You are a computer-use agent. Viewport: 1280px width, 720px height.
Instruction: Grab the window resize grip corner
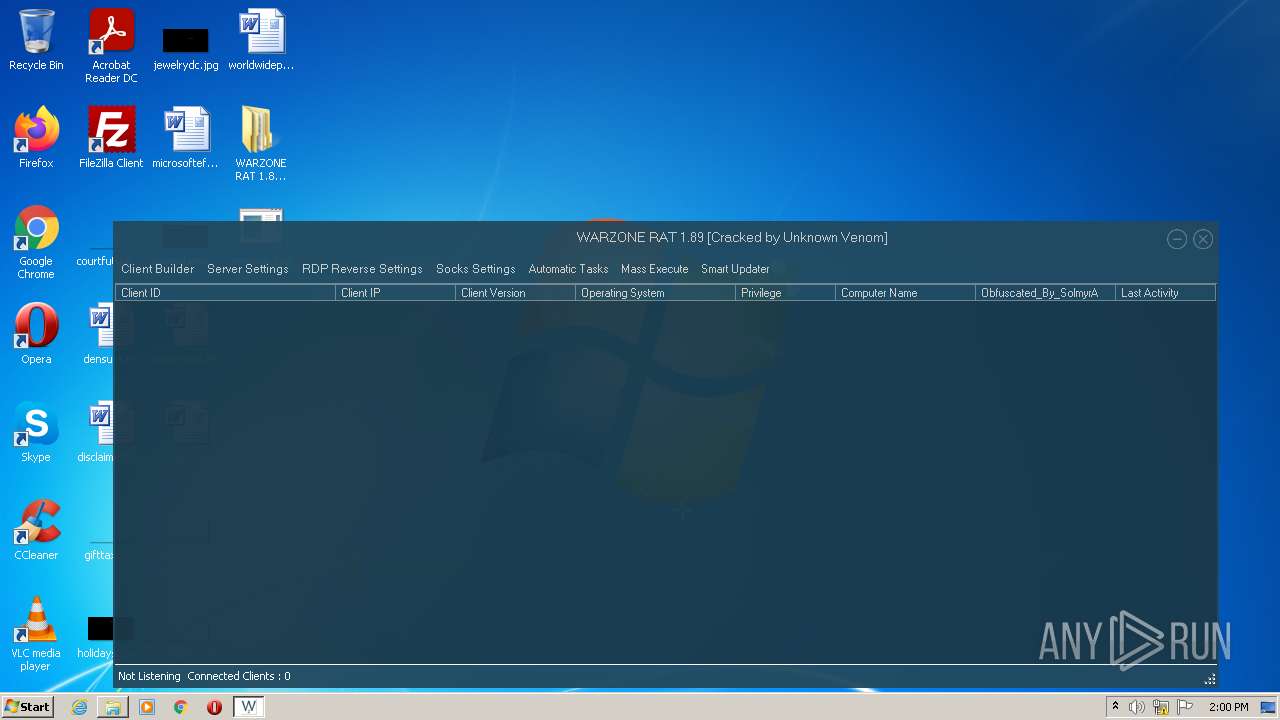[x=1210, y=679]
